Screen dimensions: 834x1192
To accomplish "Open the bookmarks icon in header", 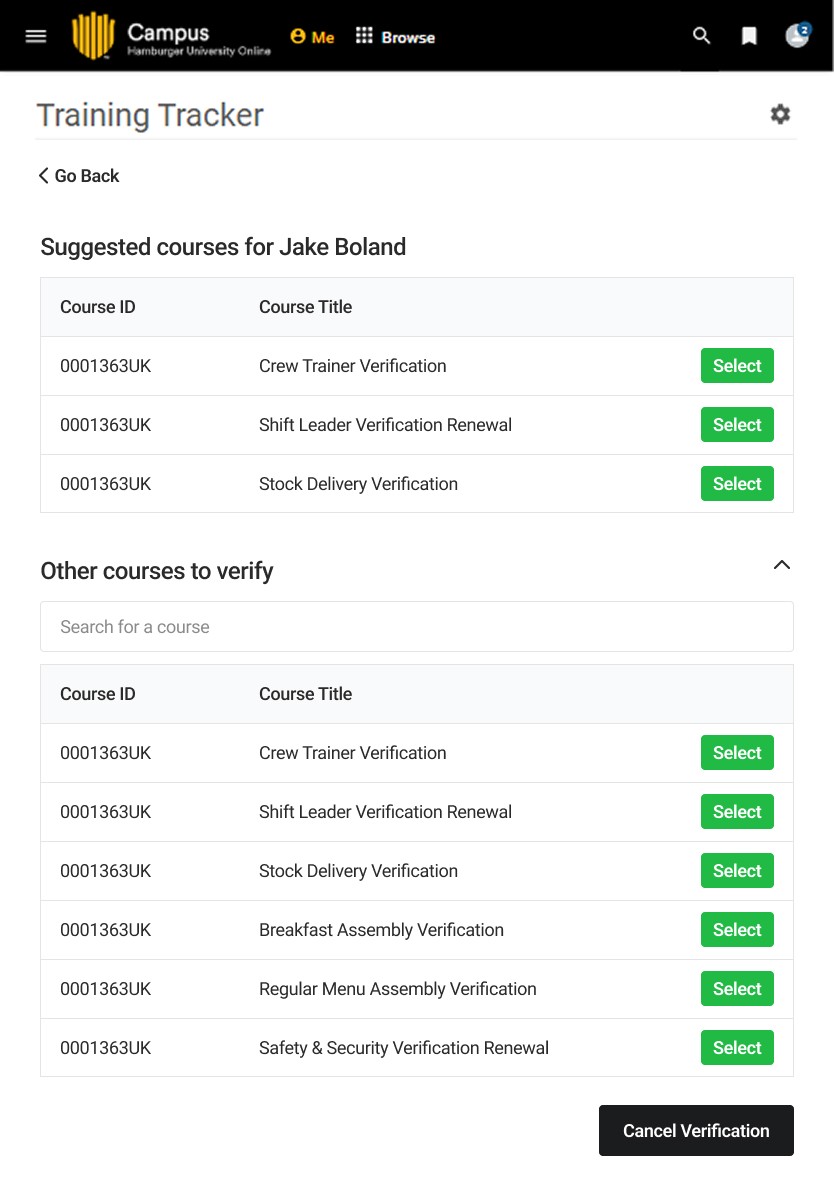I will pyautogui.click(x=749, y=36).
